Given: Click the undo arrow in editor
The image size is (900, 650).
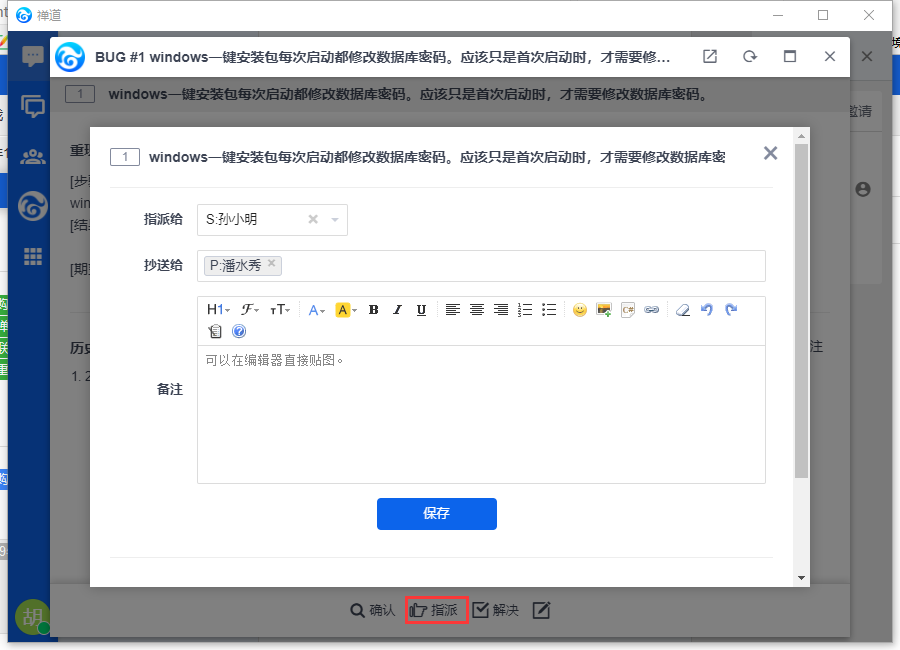Looking at the screenshot, I should (707, 310).
